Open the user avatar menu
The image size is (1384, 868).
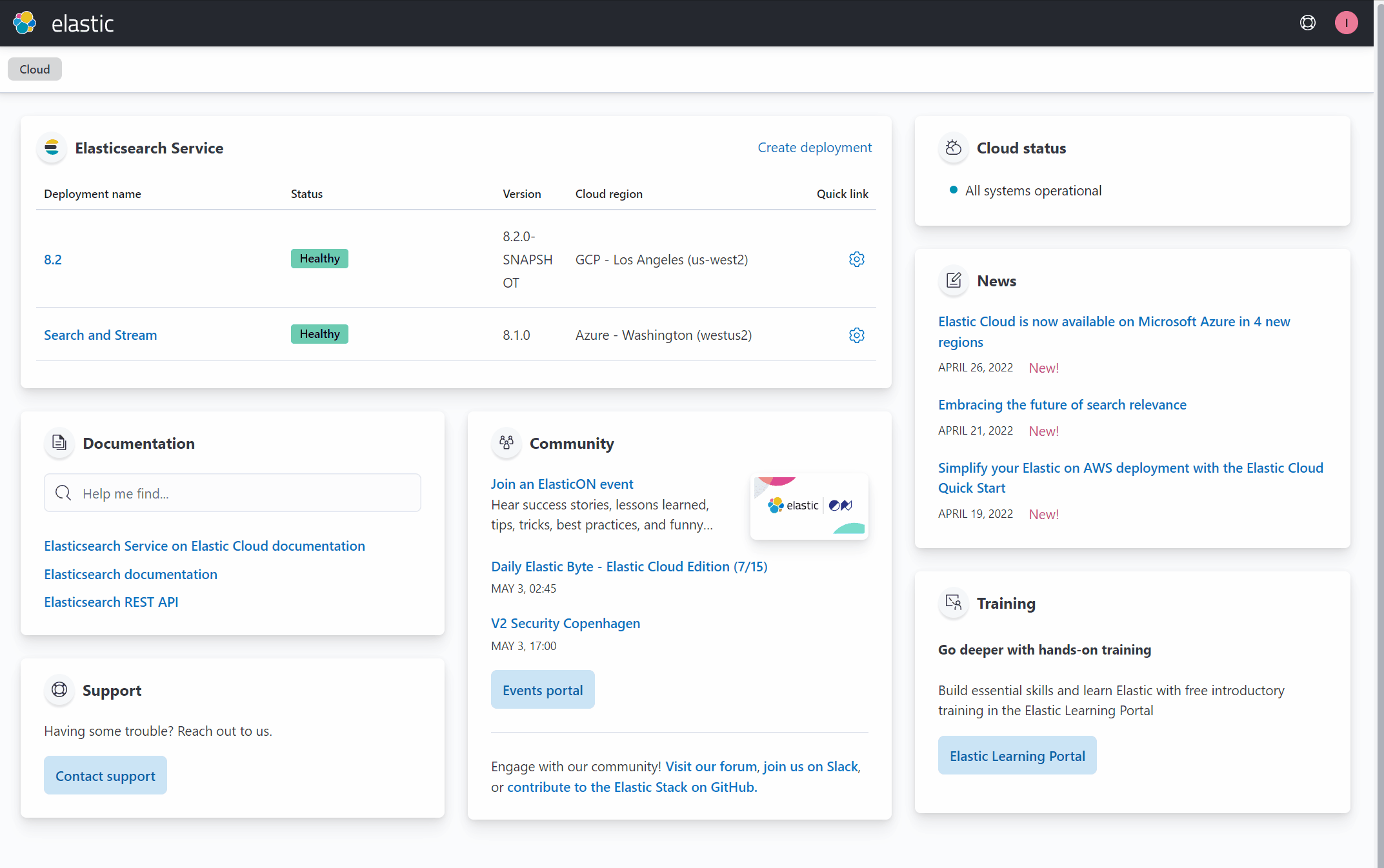1346,23
